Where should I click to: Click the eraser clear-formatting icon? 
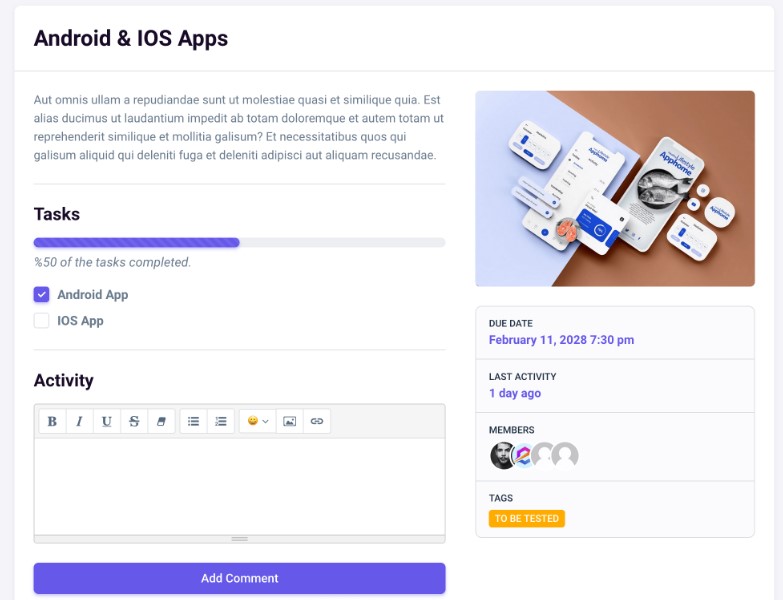pyautogui.click(x=161, y=421)
